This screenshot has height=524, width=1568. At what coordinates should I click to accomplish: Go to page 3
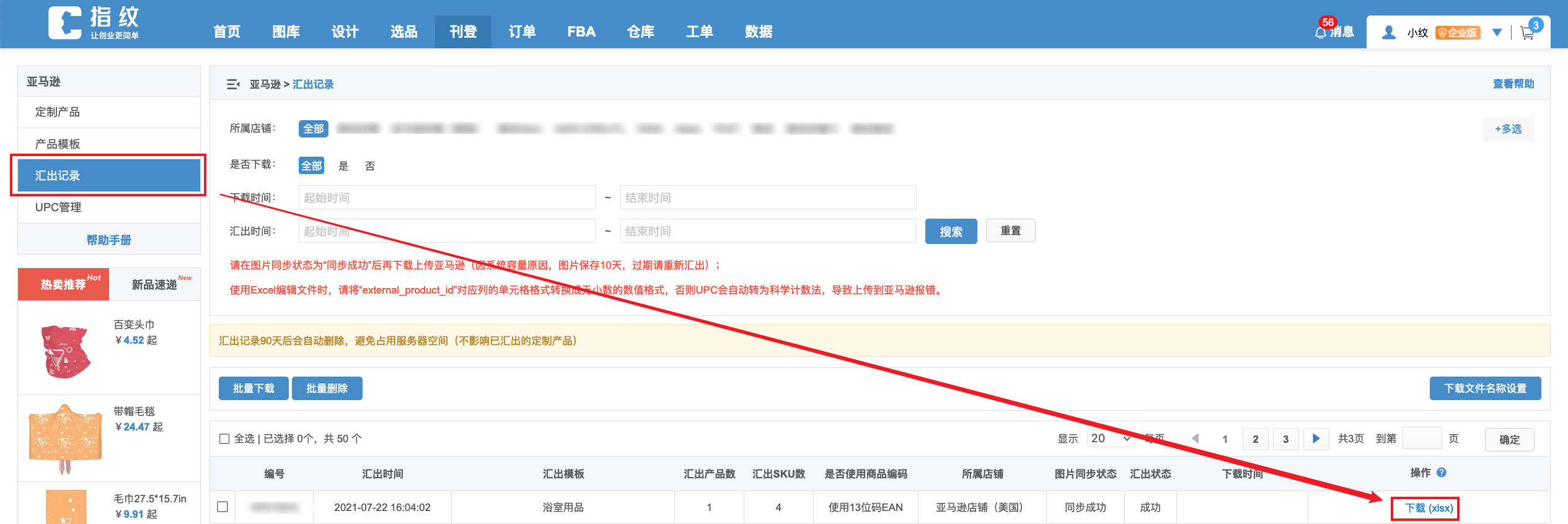tap(1286, 439)
